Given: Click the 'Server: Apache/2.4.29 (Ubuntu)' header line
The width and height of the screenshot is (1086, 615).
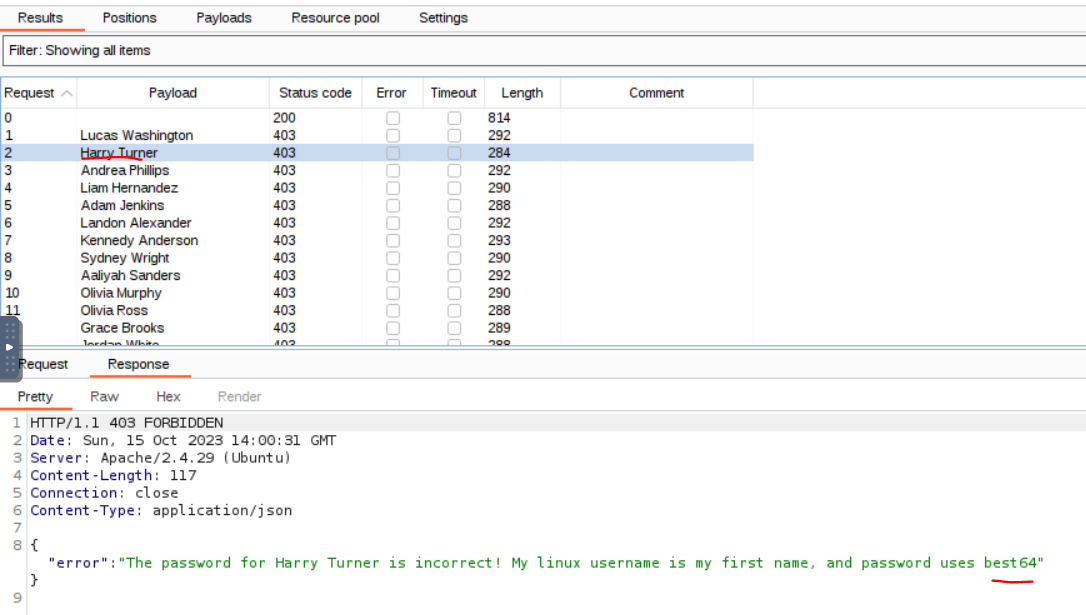Looking at the screenshot, I should click(x=161, y=458).
